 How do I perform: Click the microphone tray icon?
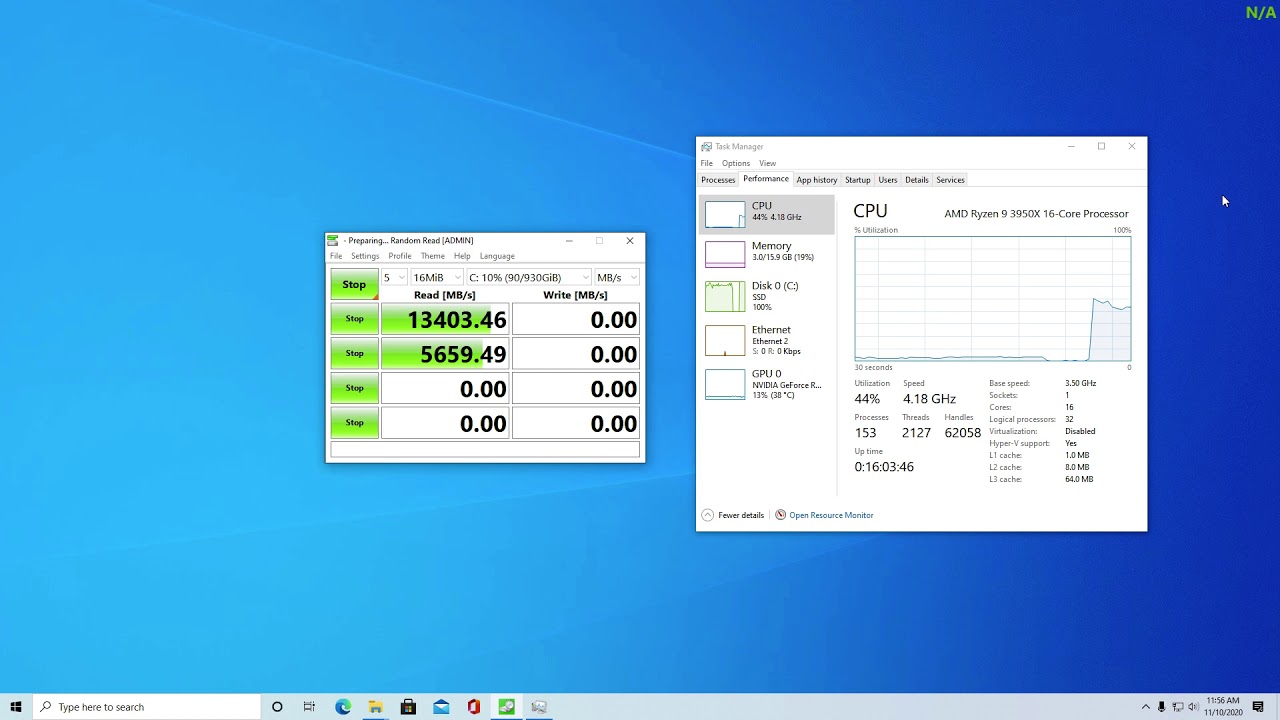click(x=1161, y=707)
